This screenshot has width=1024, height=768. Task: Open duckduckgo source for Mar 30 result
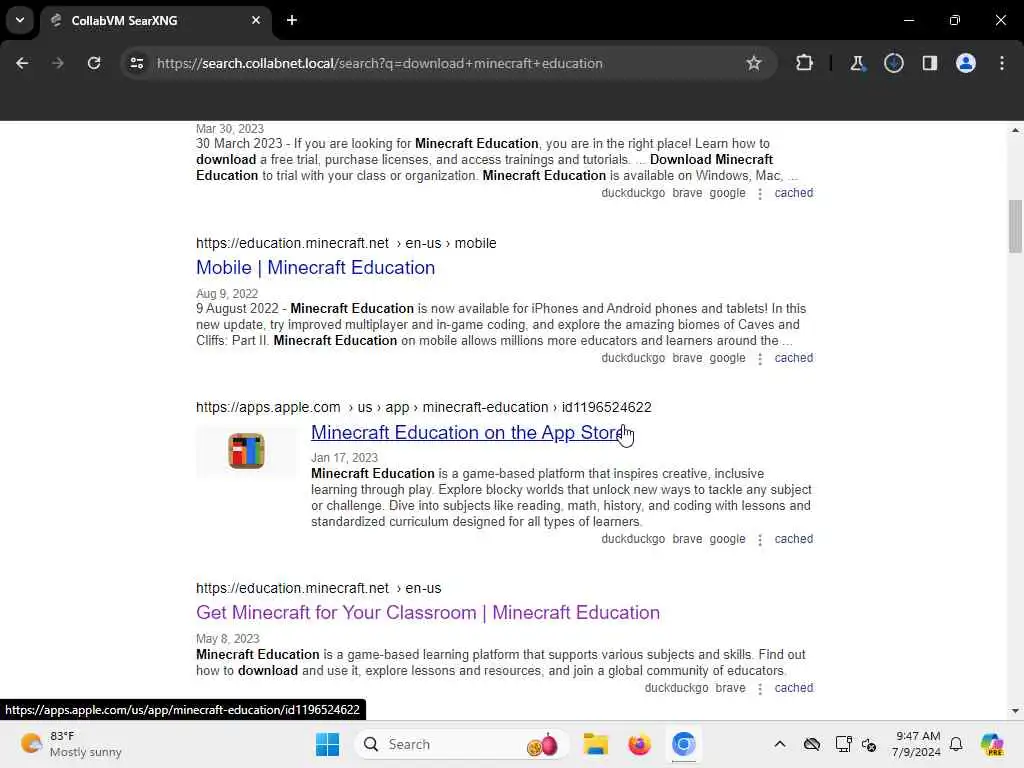click(633, 193)
